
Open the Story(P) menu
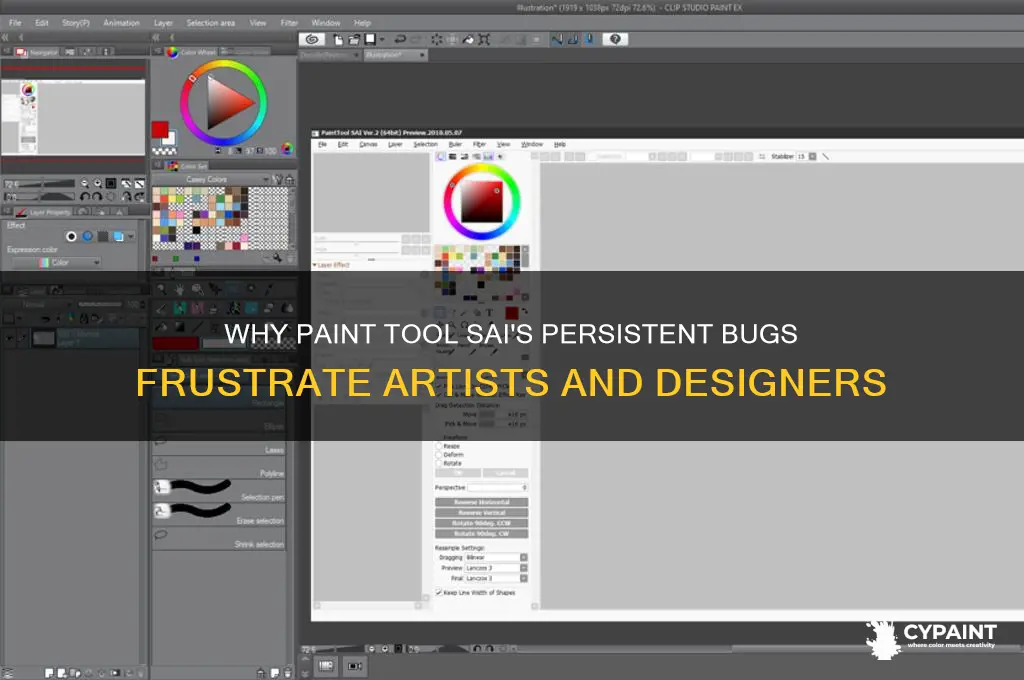(76, 22)
